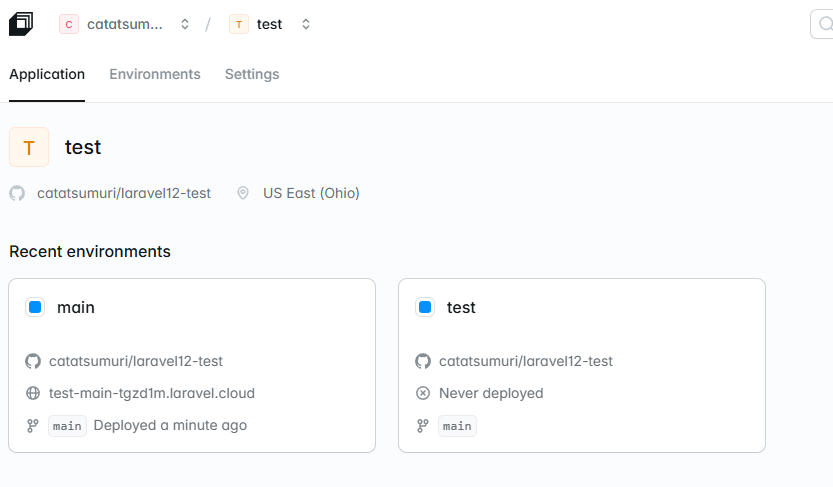Open the catatsumuri/laravel12-test repository header link
833x487 pixels.
click(124, 193)
